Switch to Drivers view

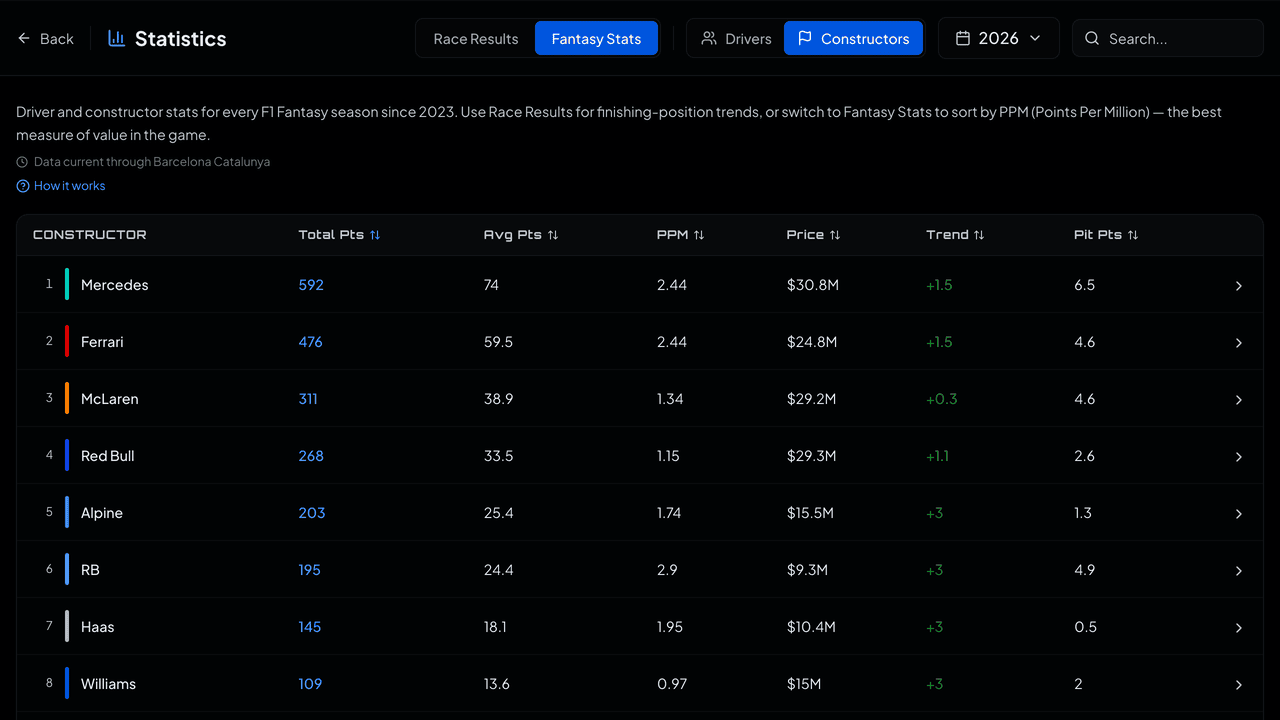[x=736, y=38]
